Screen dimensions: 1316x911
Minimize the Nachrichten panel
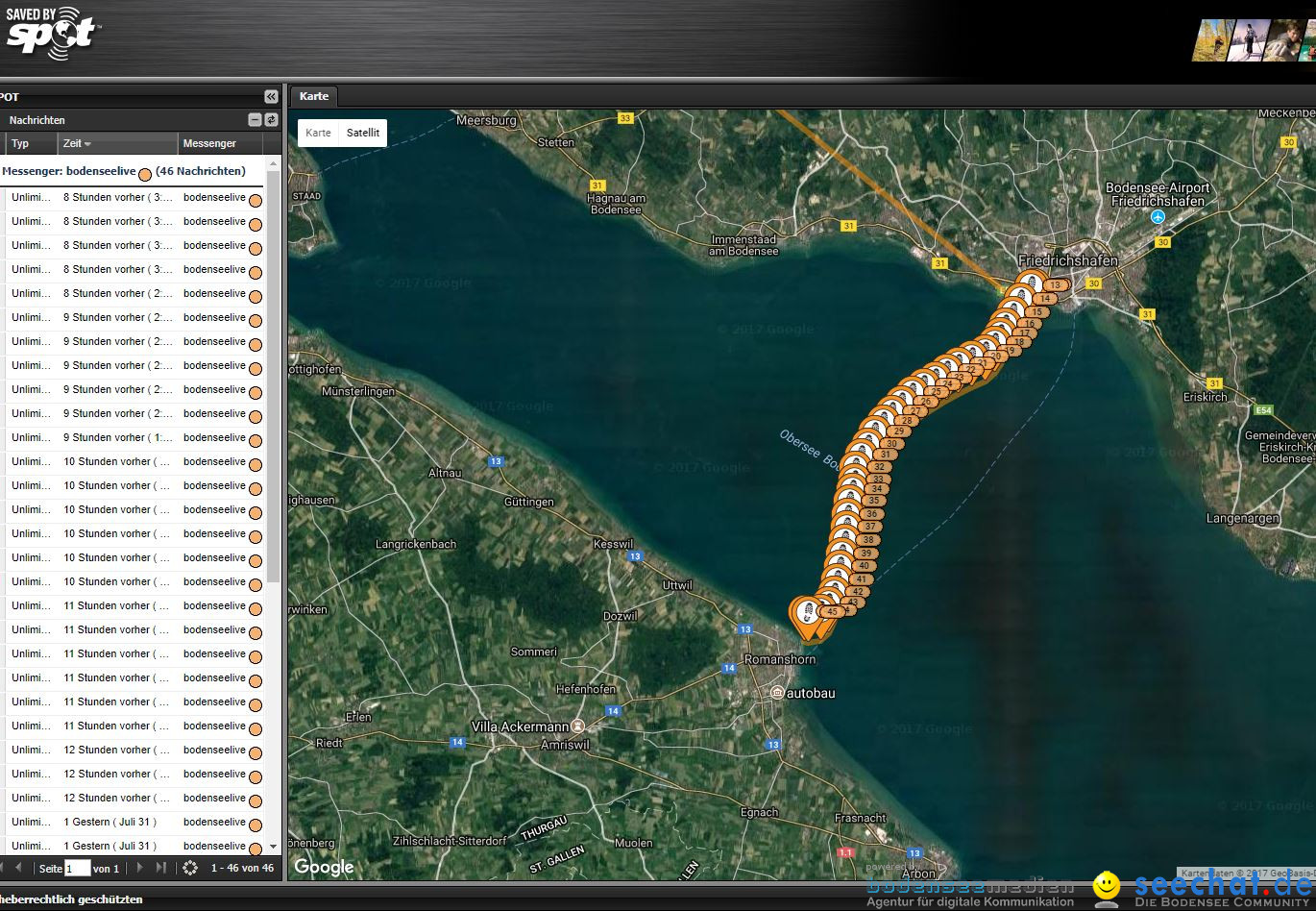coord(255,120)
